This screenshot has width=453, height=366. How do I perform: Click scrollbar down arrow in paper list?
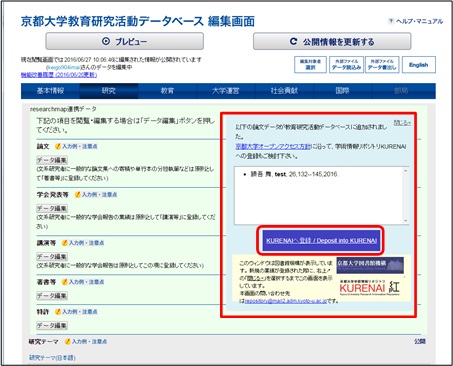[405, 221]
